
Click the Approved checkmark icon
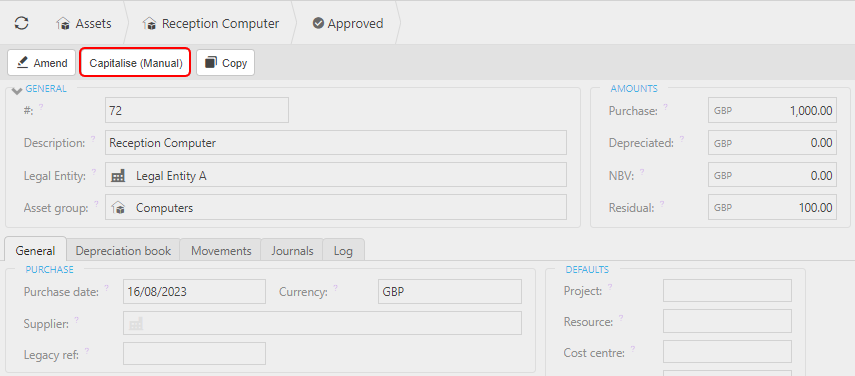[318, 23]
